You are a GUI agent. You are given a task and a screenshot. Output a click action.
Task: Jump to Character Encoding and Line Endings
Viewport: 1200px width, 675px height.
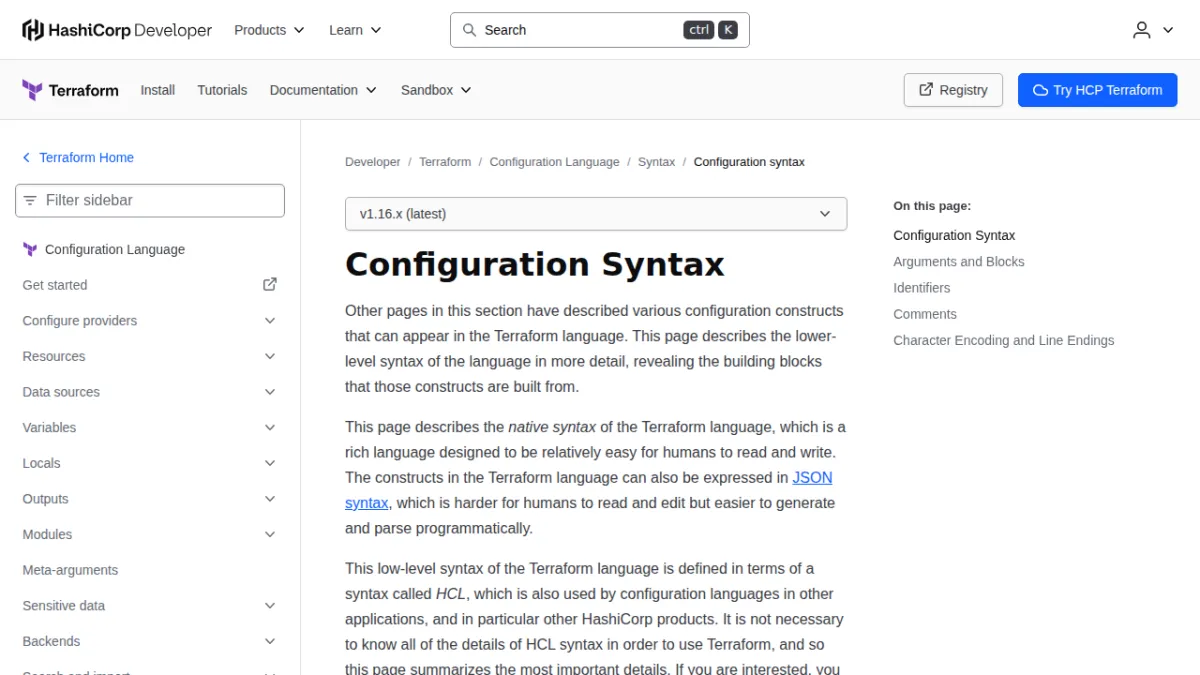(1004, 340)
